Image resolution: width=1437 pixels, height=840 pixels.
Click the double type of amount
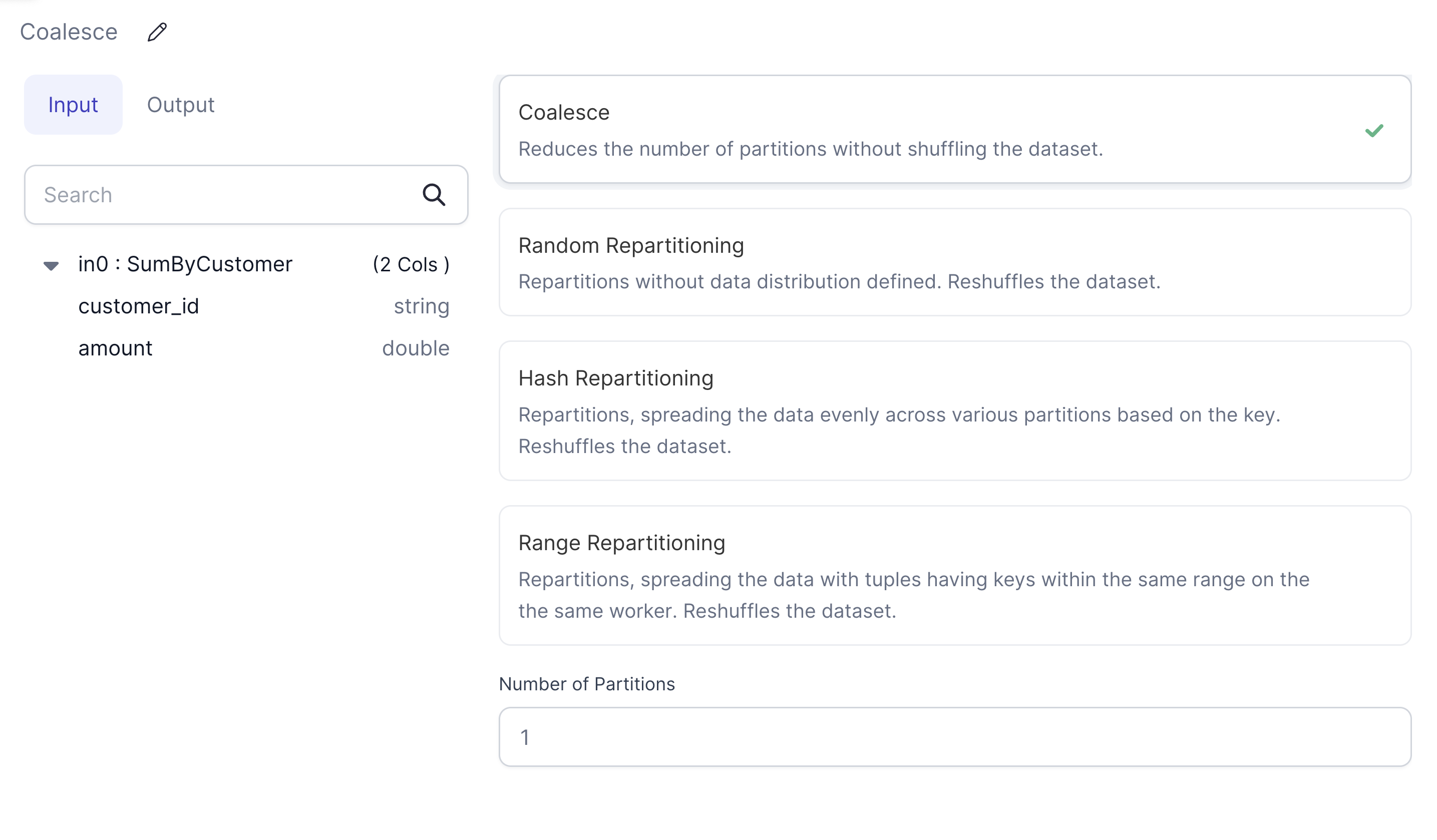click(x=416, y=348)
